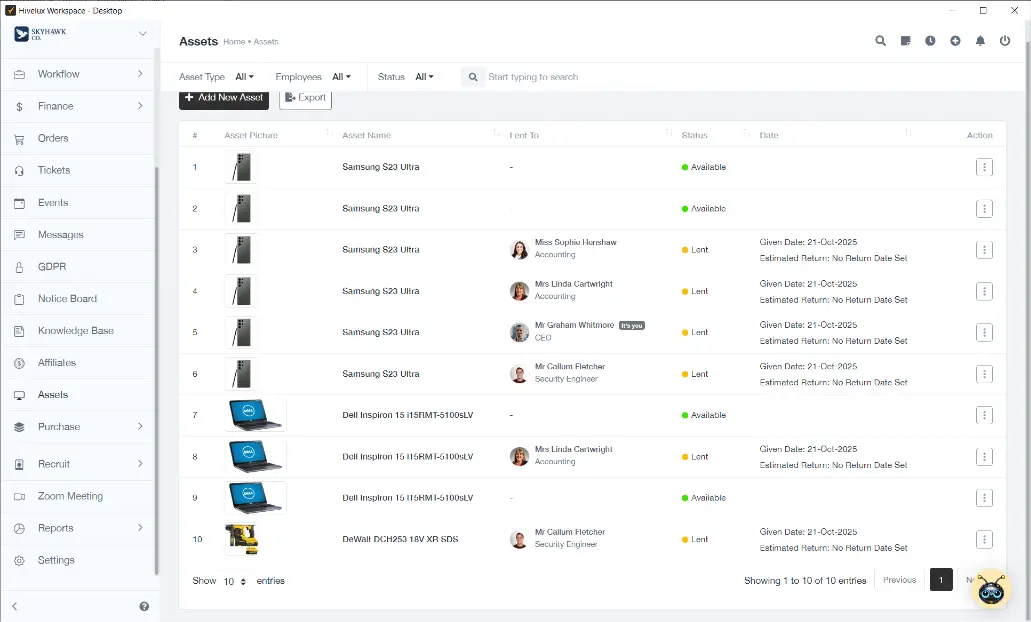Open Orders in sidebar

point(78,138)
